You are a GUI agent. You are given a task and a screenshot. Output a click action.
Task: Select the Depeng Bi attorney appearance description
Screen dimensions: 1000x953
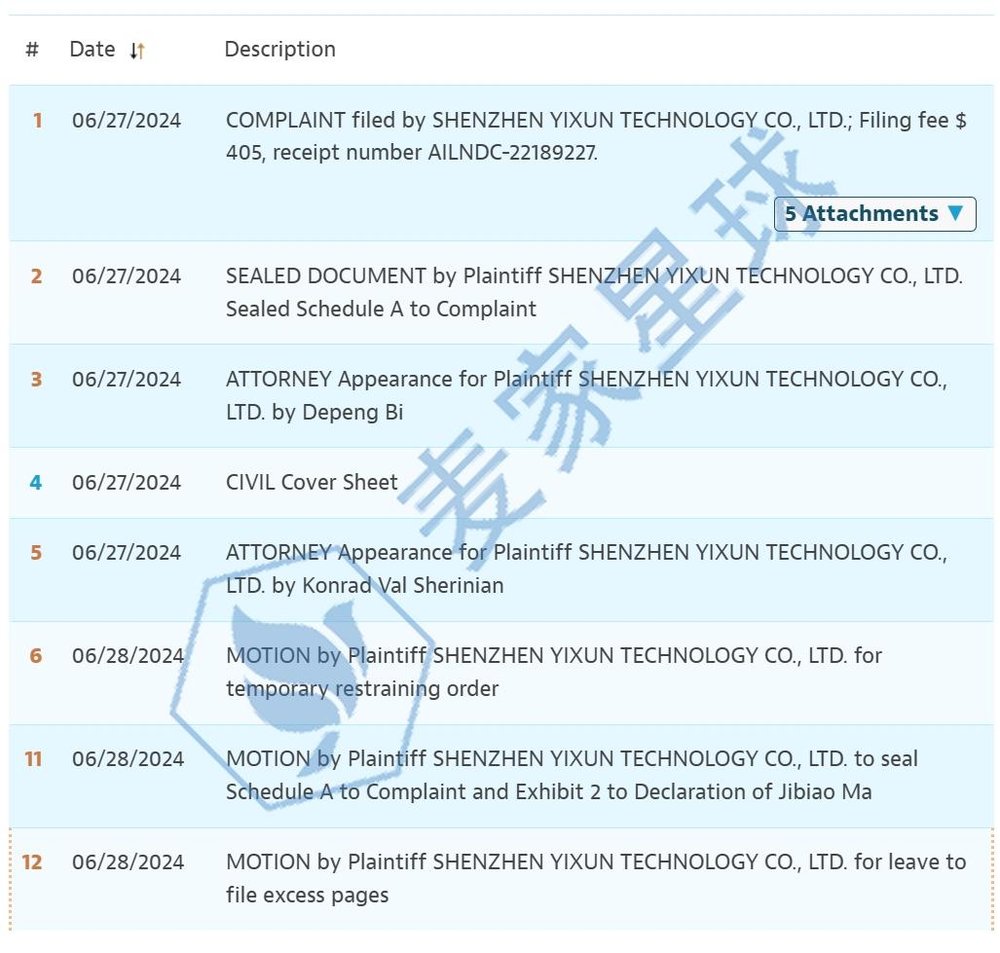(586, 395)
